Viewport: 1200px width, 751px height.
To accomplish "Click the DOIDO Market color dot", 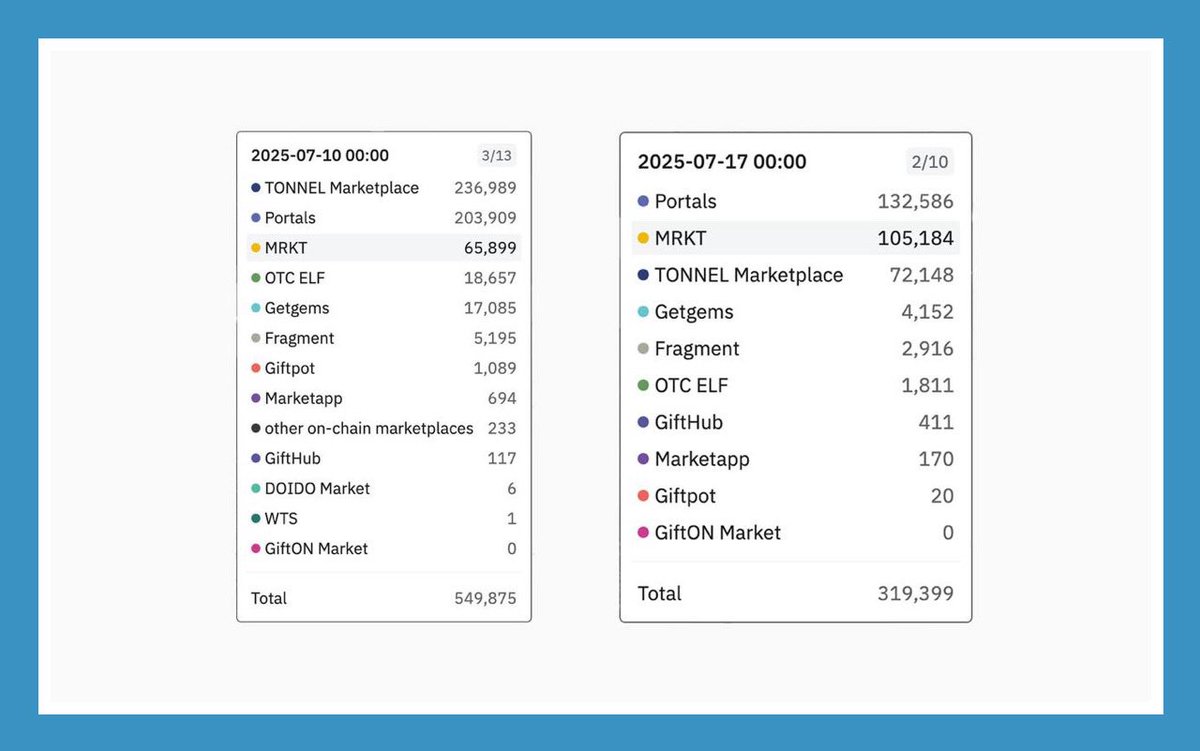I will [256, 488].
